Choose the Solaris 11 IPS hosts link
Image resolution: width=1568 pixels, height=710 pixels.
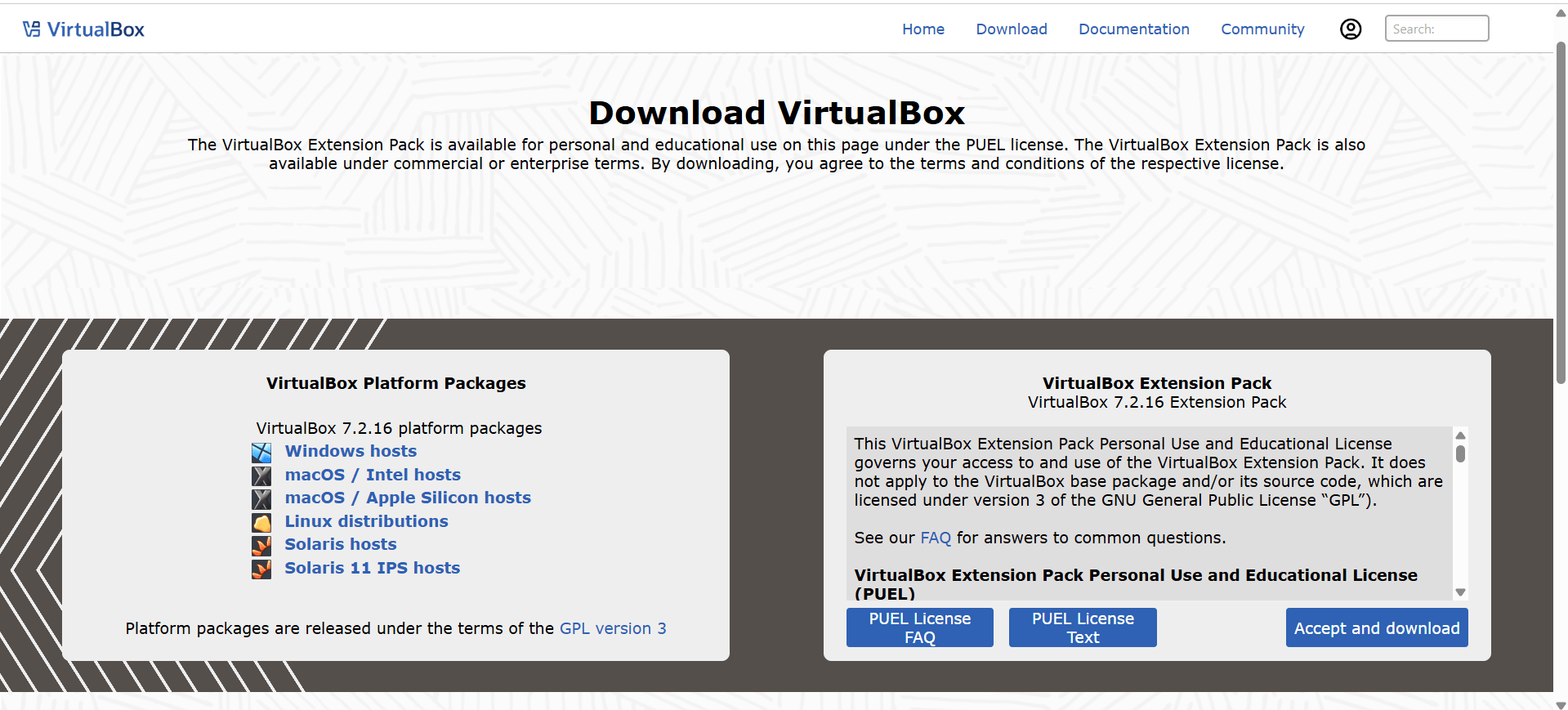[373, 568]
